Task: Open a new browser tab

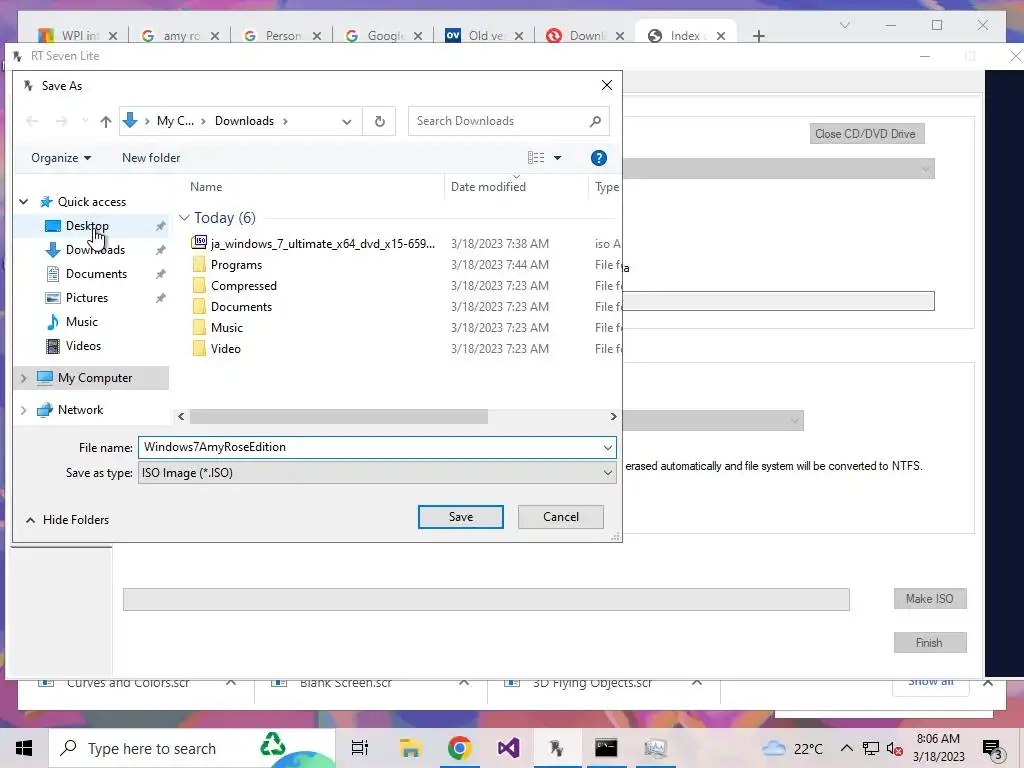Action: tap(758, 36)
